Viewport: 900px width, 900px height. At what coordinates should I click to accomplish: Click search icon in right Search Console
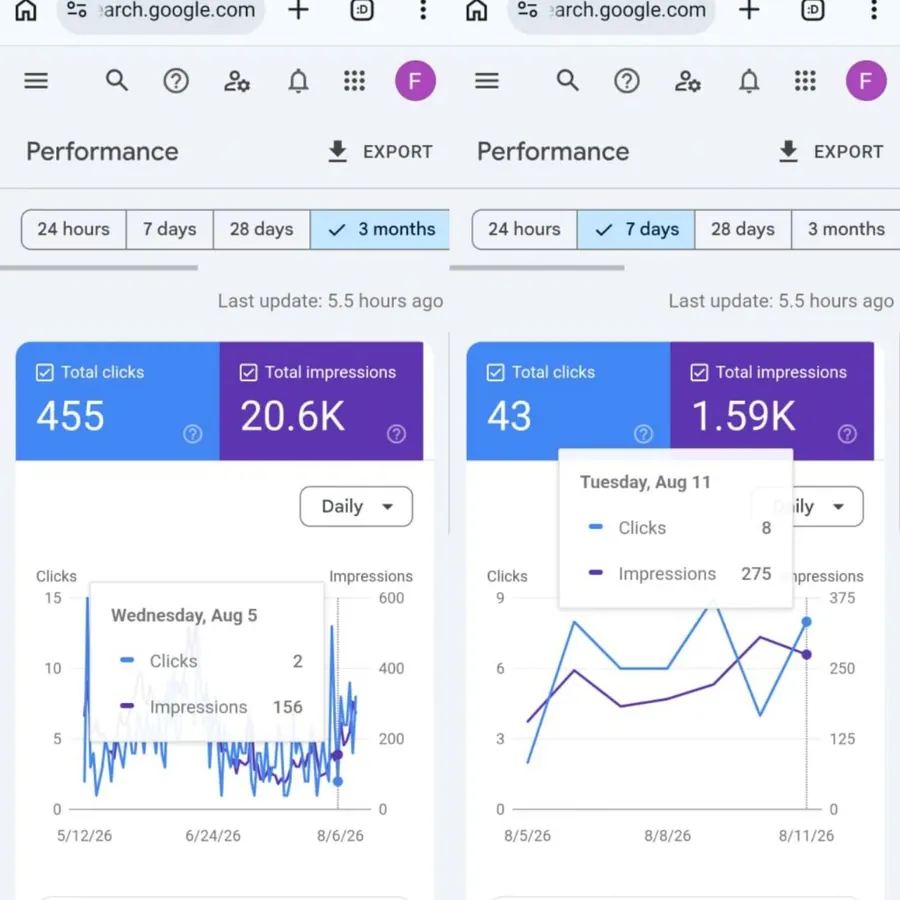(x=568, y=80)
